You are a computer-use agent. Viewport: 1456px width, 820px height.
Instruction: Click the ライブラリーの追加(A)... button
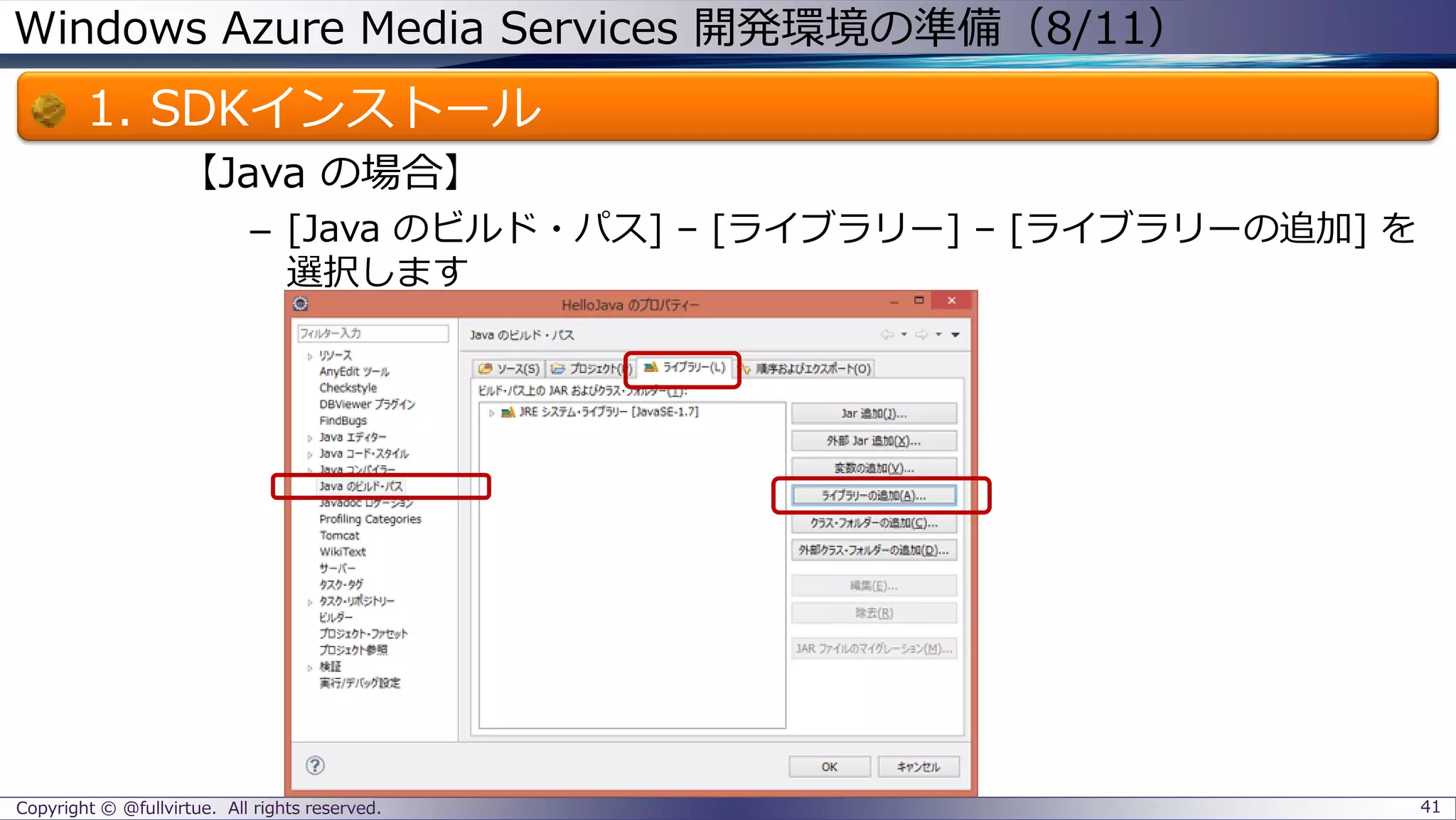pos(874,496)
